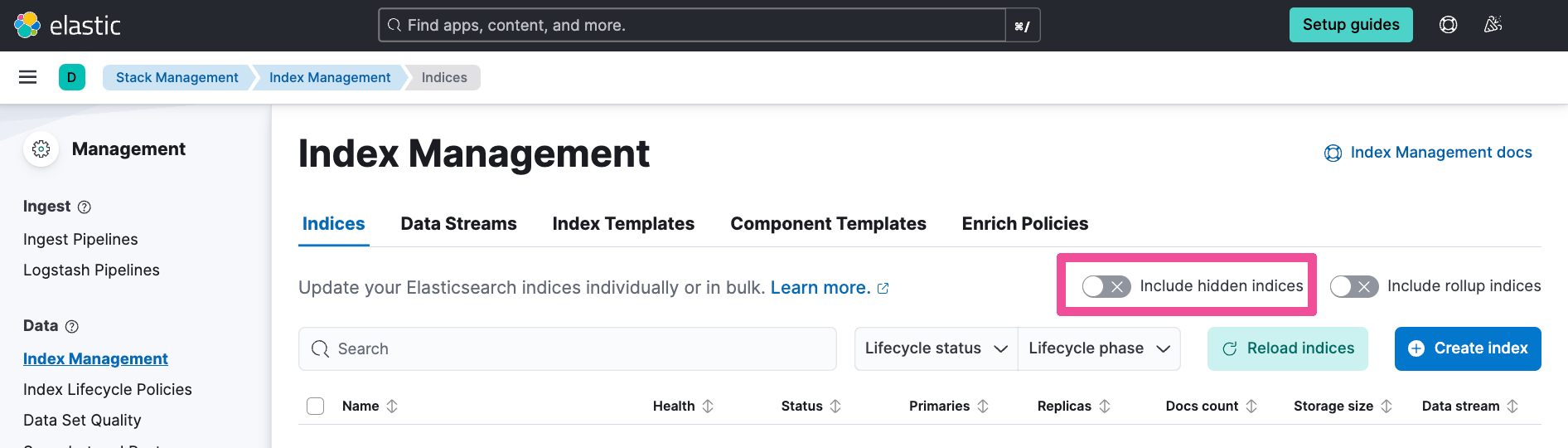Image resolution: width=1568 pixels, height=448 pixels.
Task: Enable Include rollup indices switch
Action: pos(1354,286)
